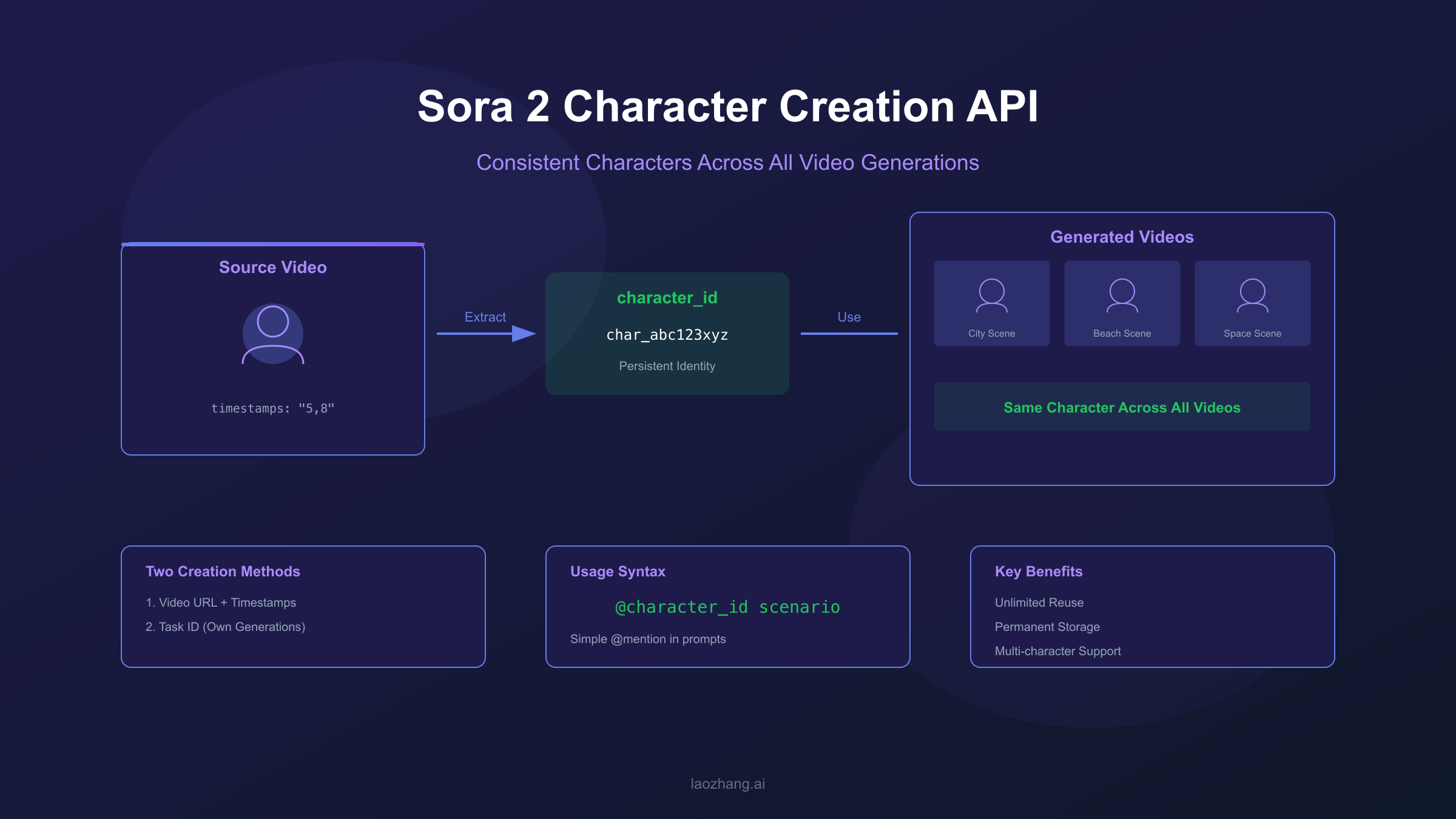Select the City Scene thumbnail card
Screen dimensions: 1456x819
991,303
